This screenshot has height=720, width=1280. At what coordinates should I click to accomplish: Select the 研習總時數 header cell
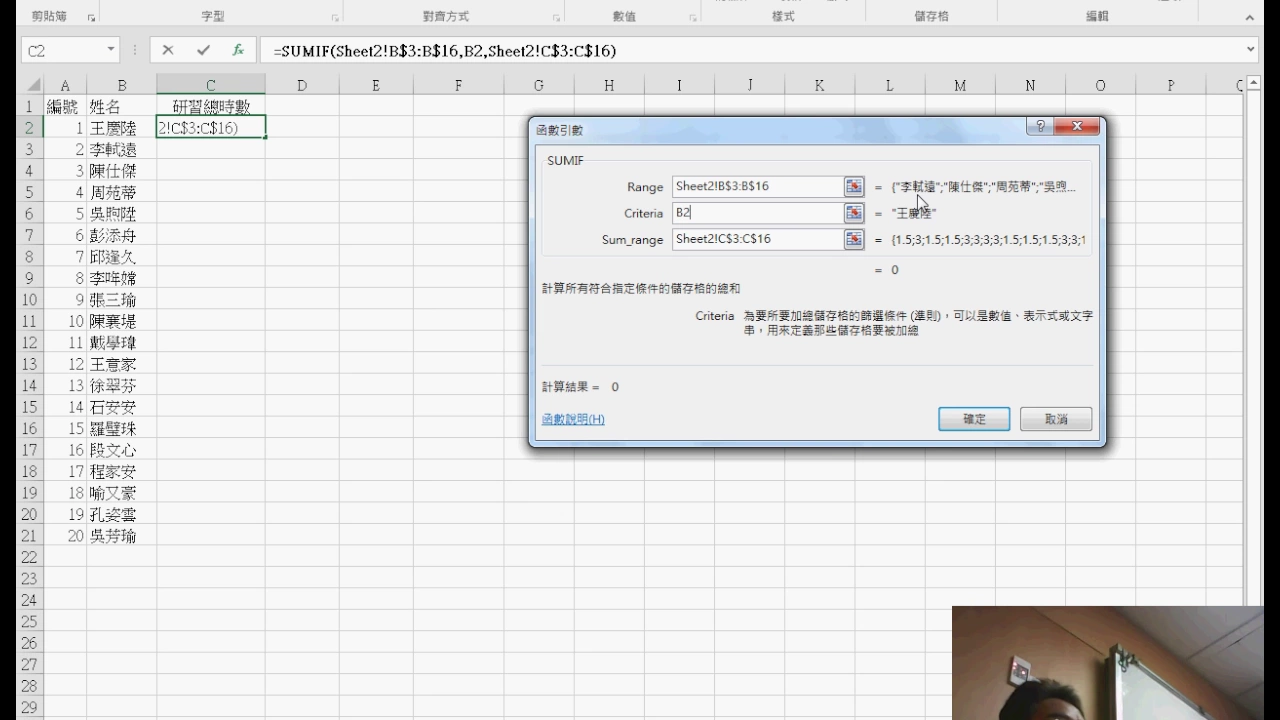coord(211,106)
